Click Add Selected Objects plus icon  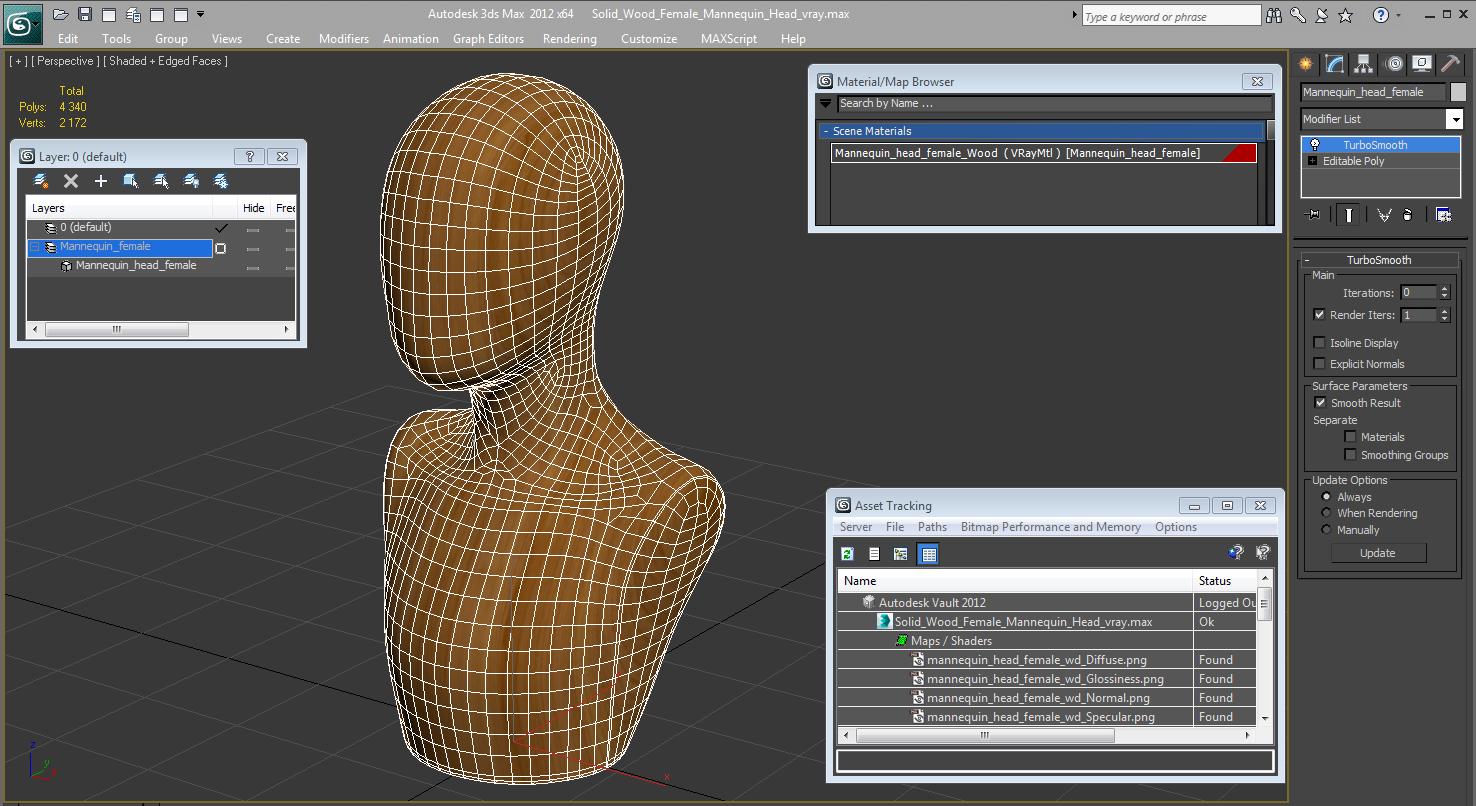click(101, 181)
